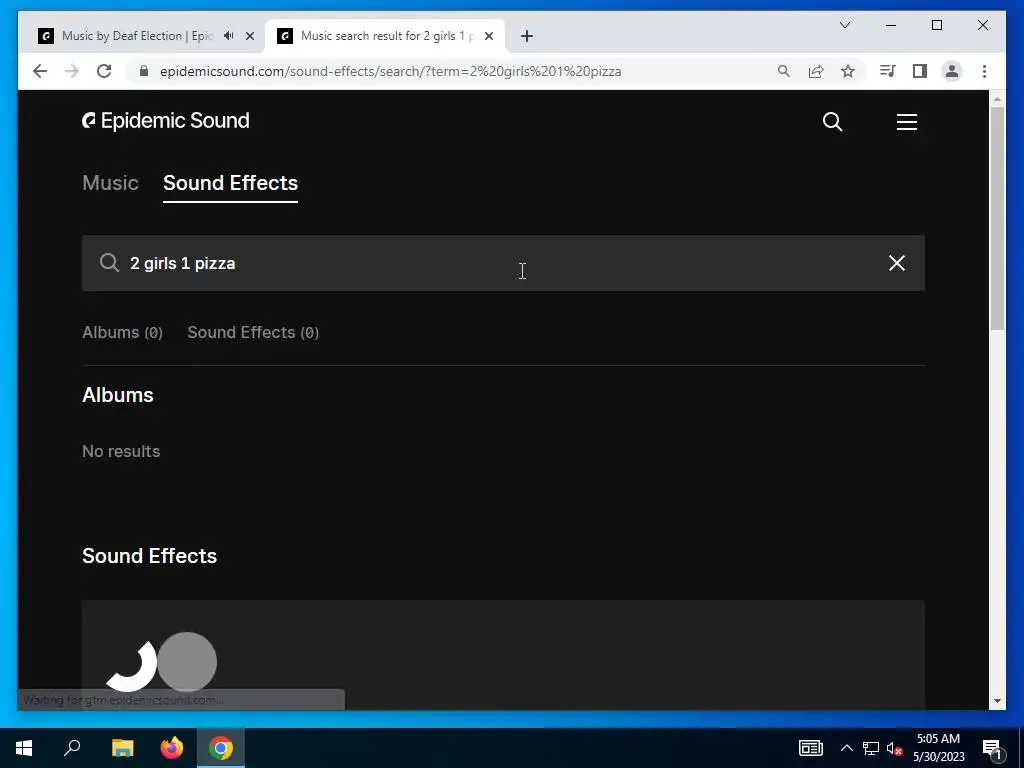Open the Windows Start menu

24,748
